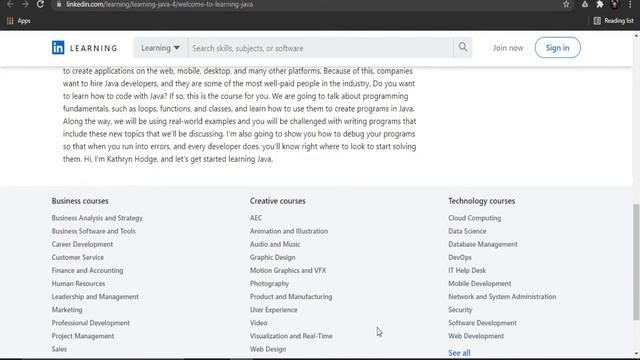Click the triangle extension icon next to star
The width and height of the screenshot is (640, 360).
[584, 4]
